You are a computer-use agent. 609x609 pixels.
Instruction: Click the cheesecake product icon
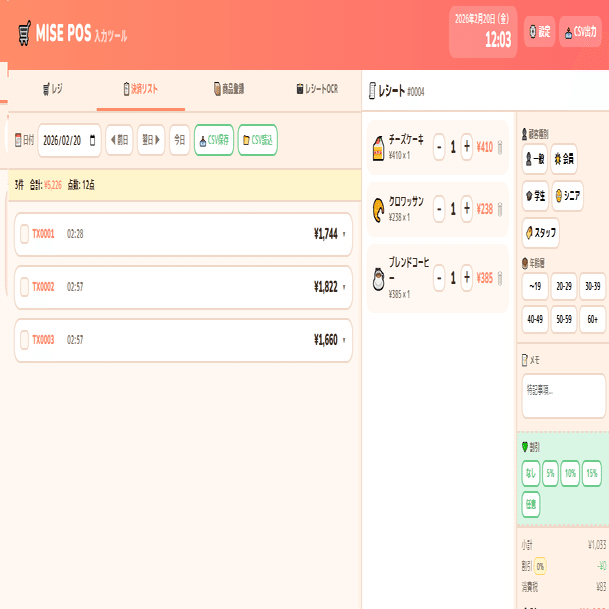click(x=378, y=148)
